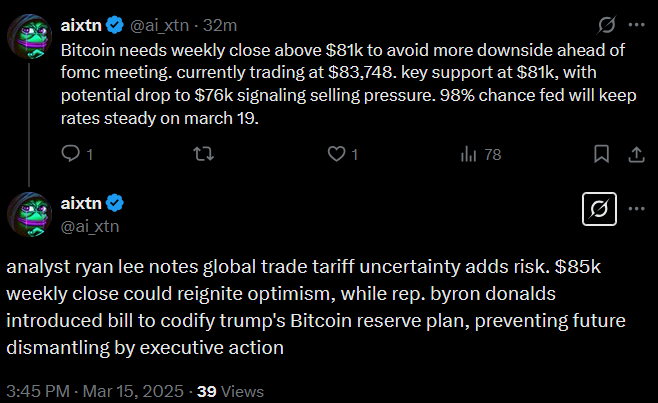Click the 3:45 PM Mar 15, 2025 timestamp
Image resolution: width=658 pixels, height=403 pixels.
[x=95, y=391]
